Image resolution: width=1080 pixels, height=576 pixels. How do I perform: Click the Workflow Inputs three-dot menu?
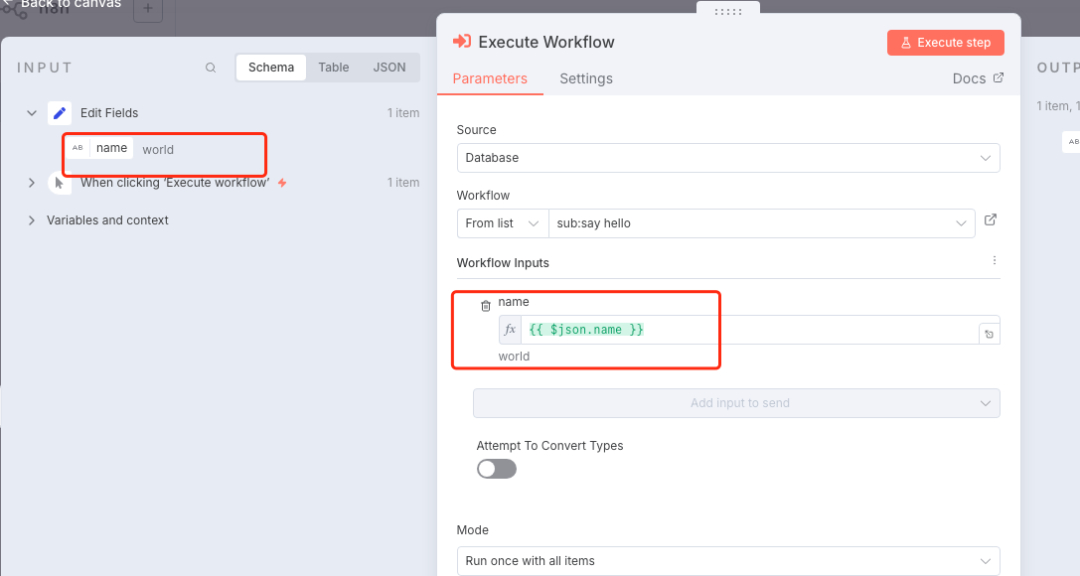pyautogui.click(x=994, y=260)
